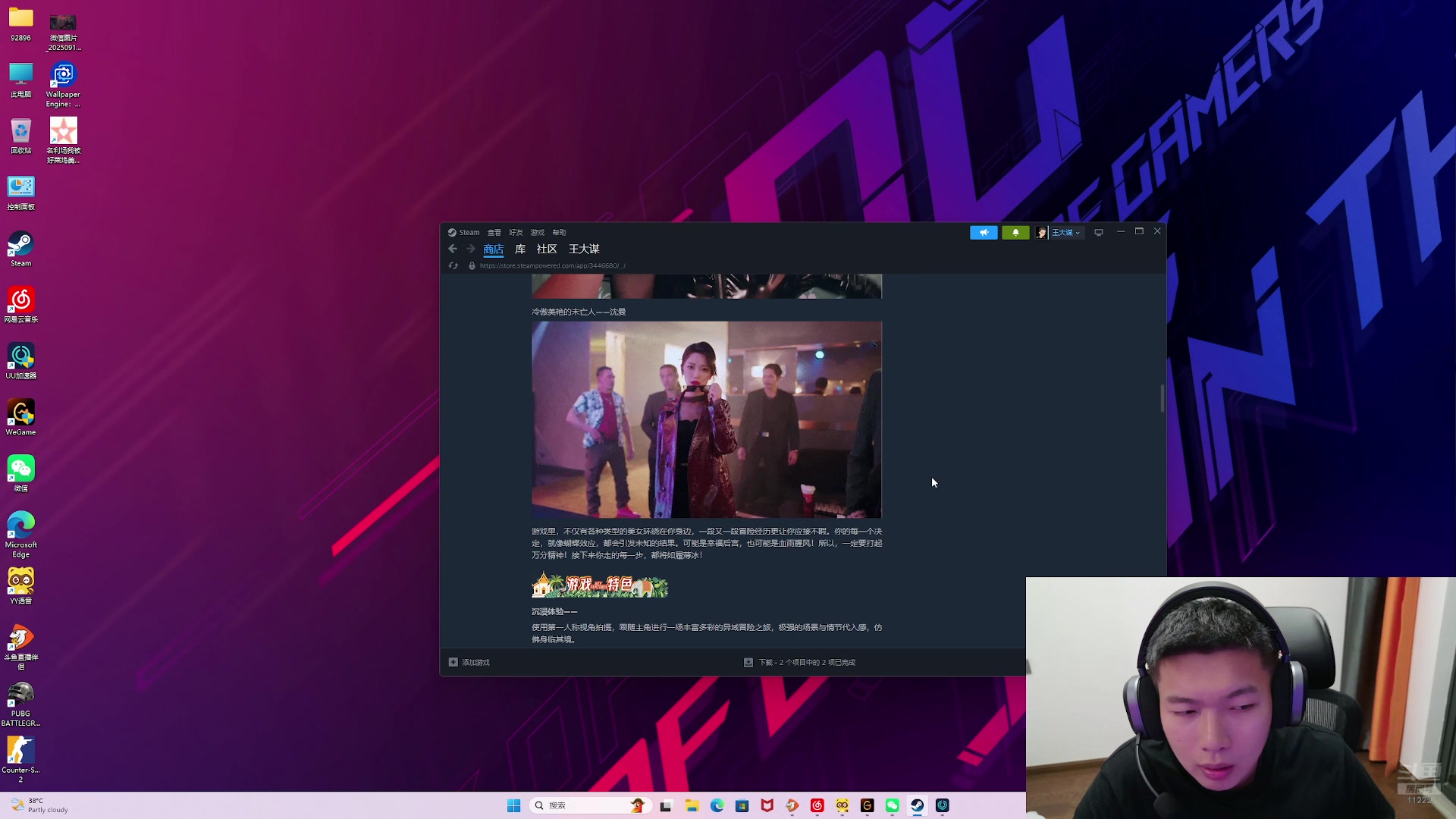Image resolution: width=1456 pixels, height=819 pixels.
Task: Open the 名利场 desktop shortcut
Action: 64,140
